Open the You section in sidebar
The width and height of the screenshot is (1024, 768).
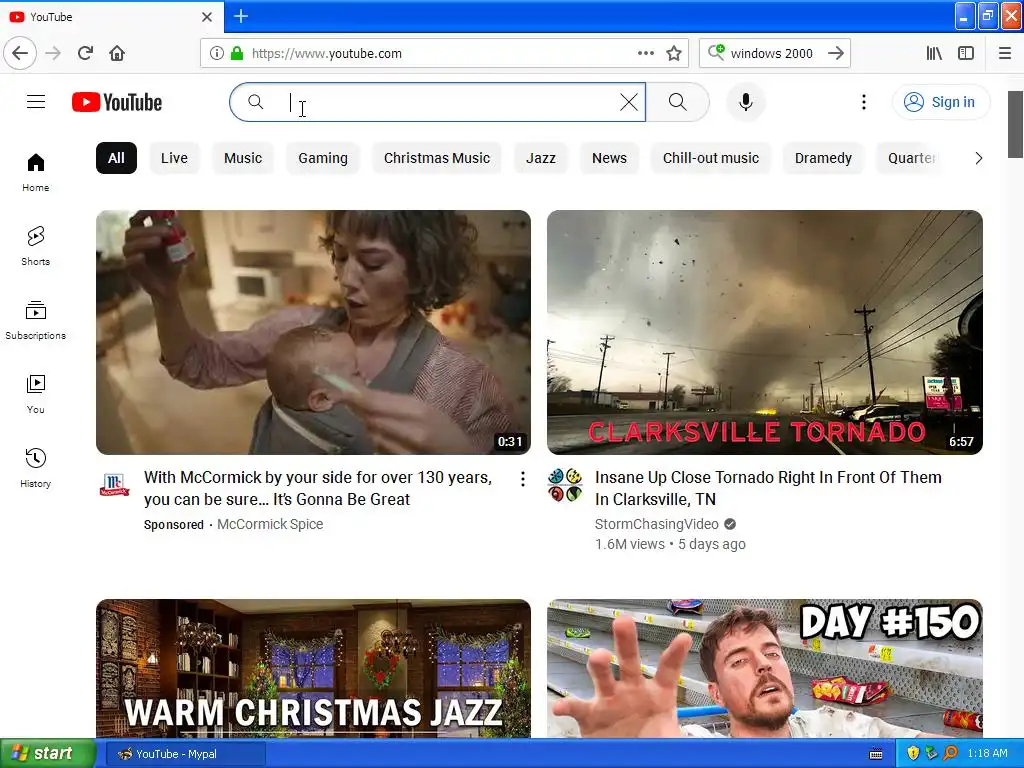click(x=36, y=394)
